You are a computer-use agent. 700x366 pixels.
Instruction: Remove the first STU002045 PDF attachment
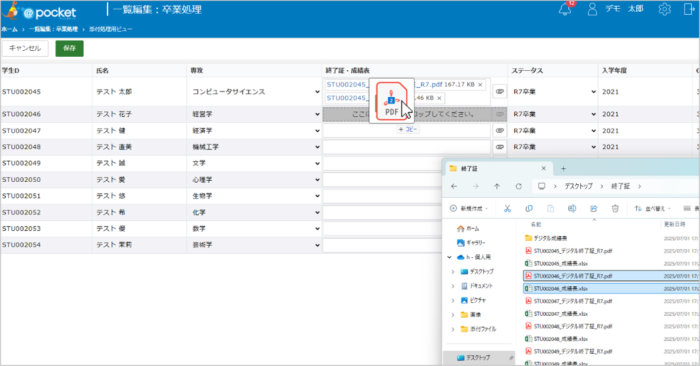(x=480, y=84)
